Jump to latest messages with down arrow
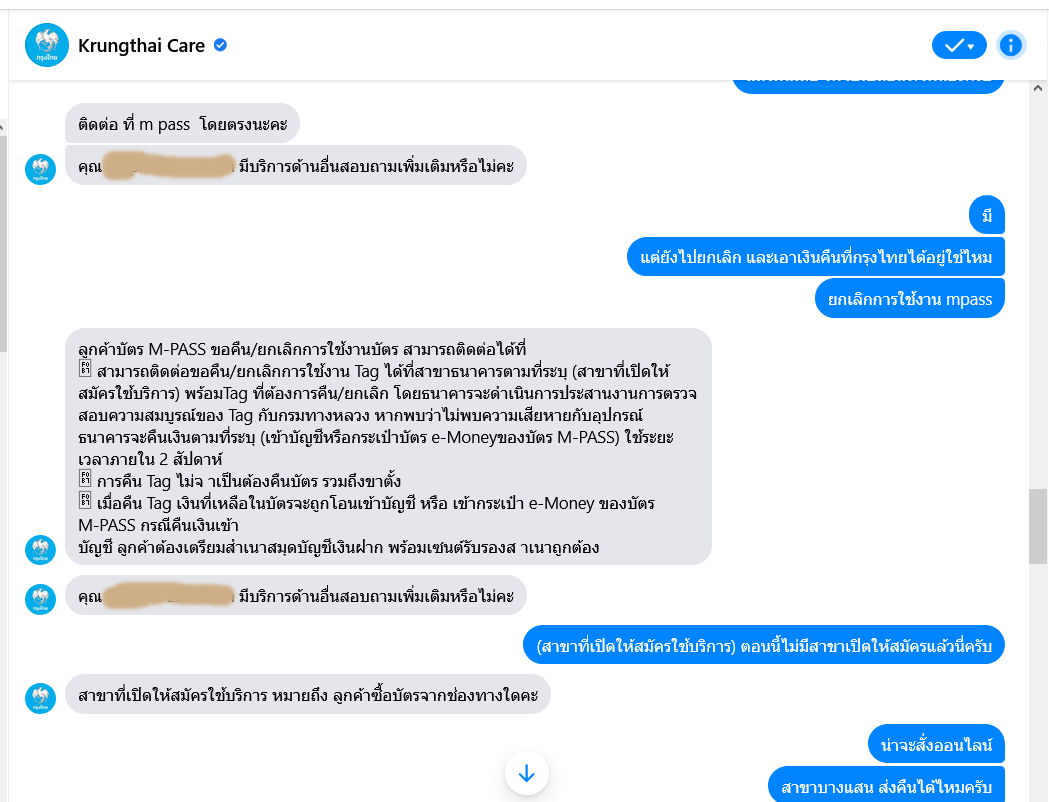Screen dimensions: 1049x802 [527, 774]
